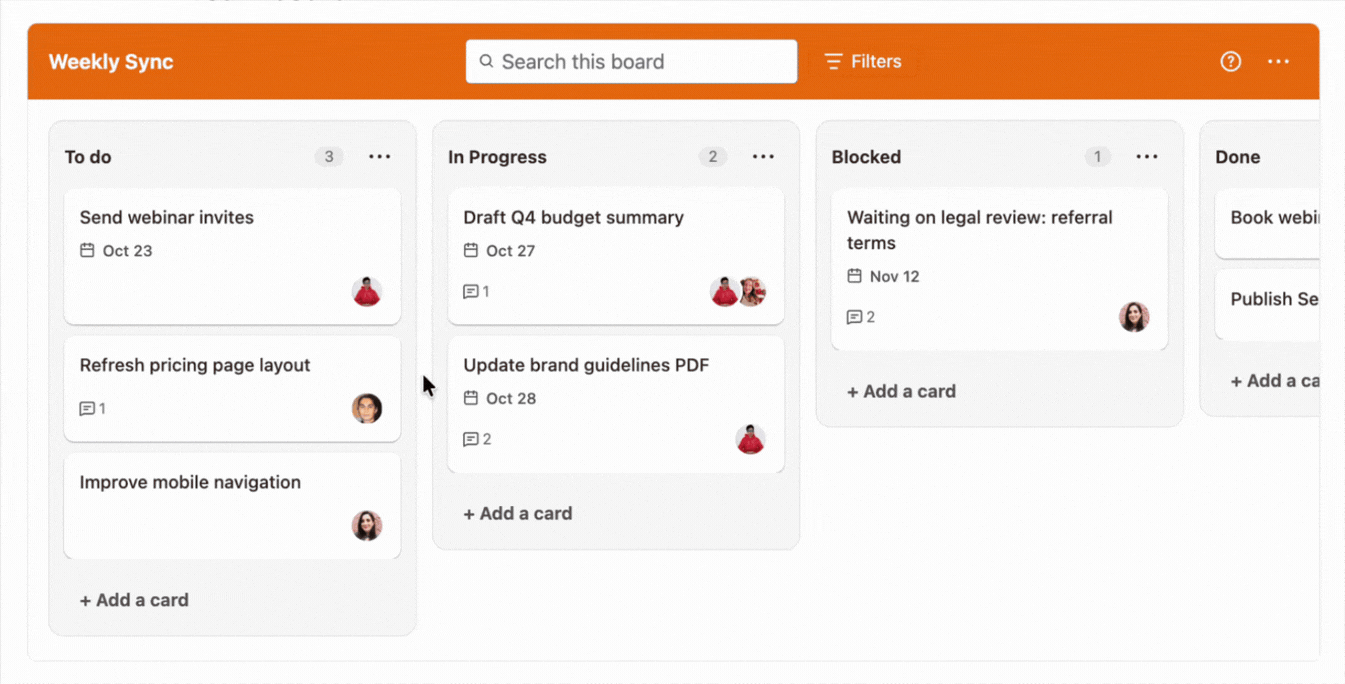
Task: Click first avatar on Draft Q4 budget summary
Action: (x=724, y=292)
